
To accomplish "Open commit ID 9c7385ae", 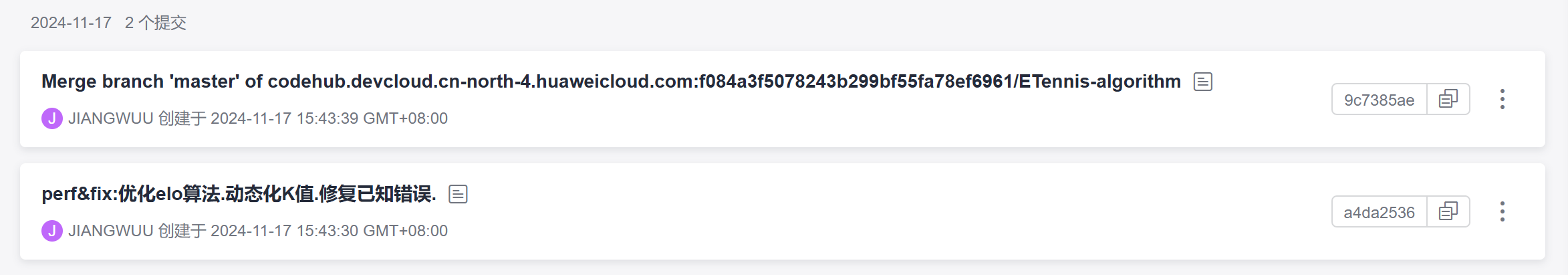I will pos(1379,100).
